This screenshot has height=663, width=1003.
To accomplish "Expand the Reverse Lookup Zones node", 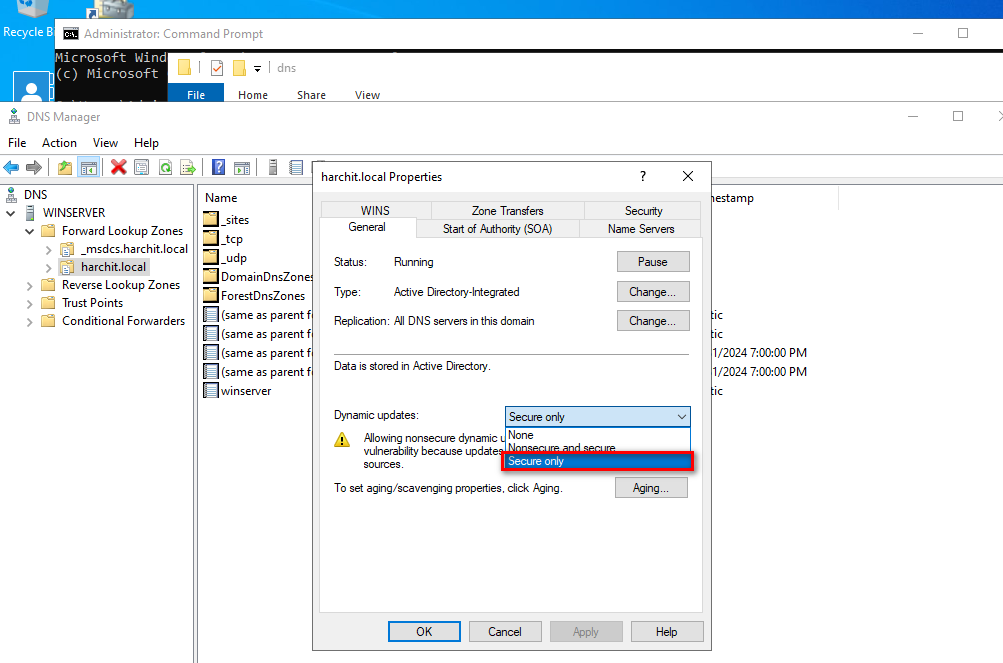I will [x=30, y=285].
